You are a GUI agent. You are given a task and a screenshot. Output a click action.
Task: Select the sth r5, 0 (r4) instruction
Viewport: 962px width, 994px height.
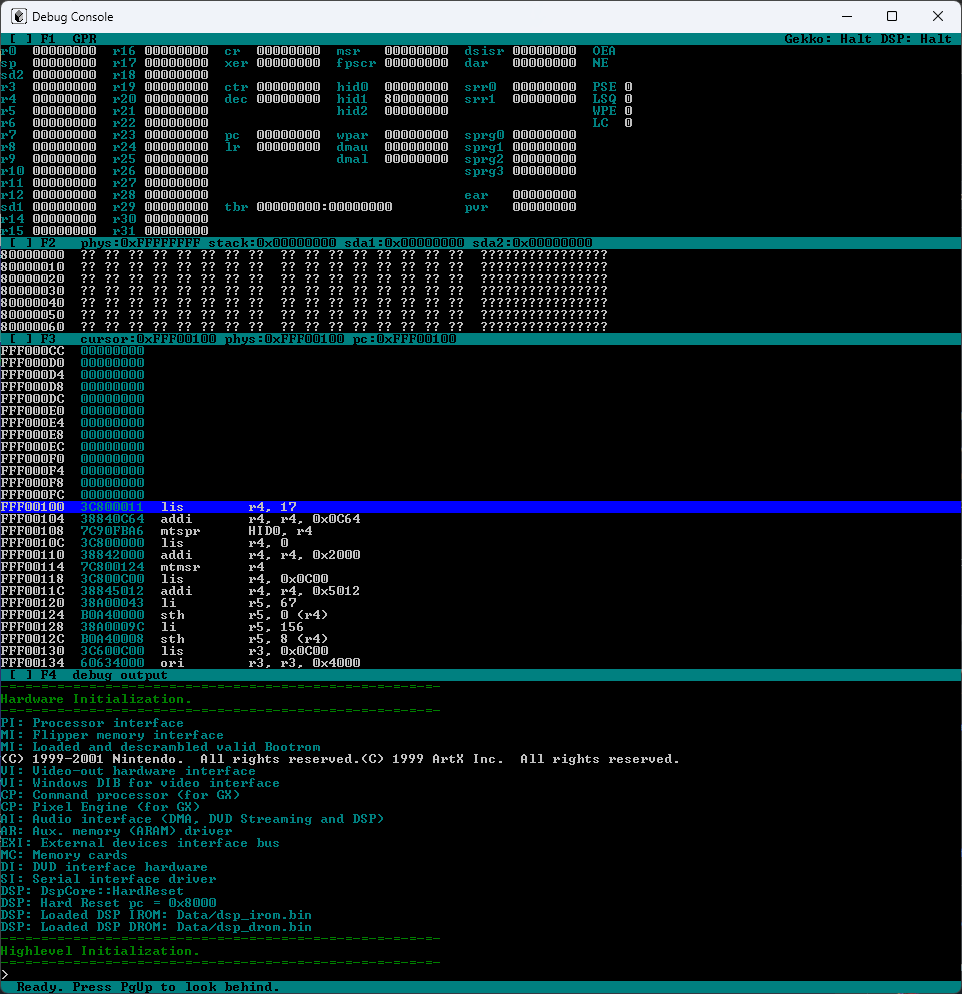point(244,616)
